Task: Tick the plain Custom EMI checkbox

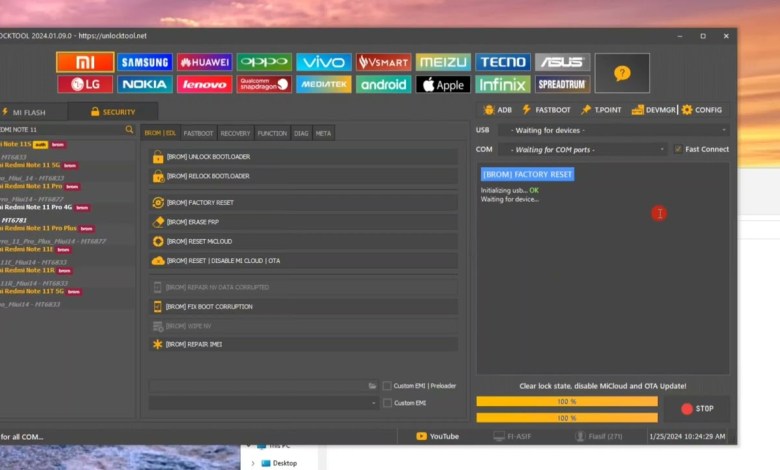Action: coord(387,403)
